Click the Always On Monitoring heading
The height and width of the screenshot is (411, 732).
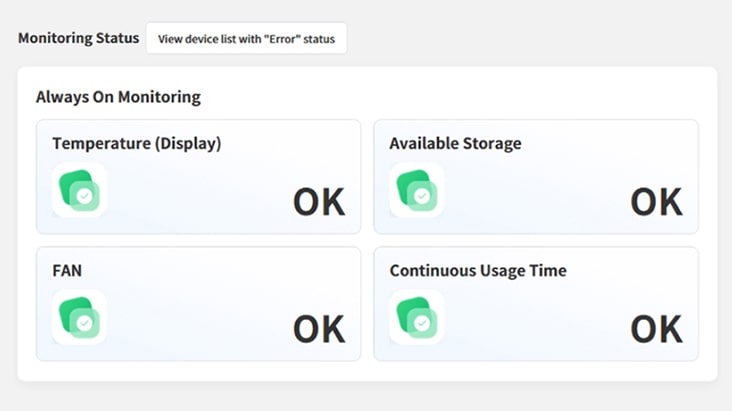click(118, 97)
